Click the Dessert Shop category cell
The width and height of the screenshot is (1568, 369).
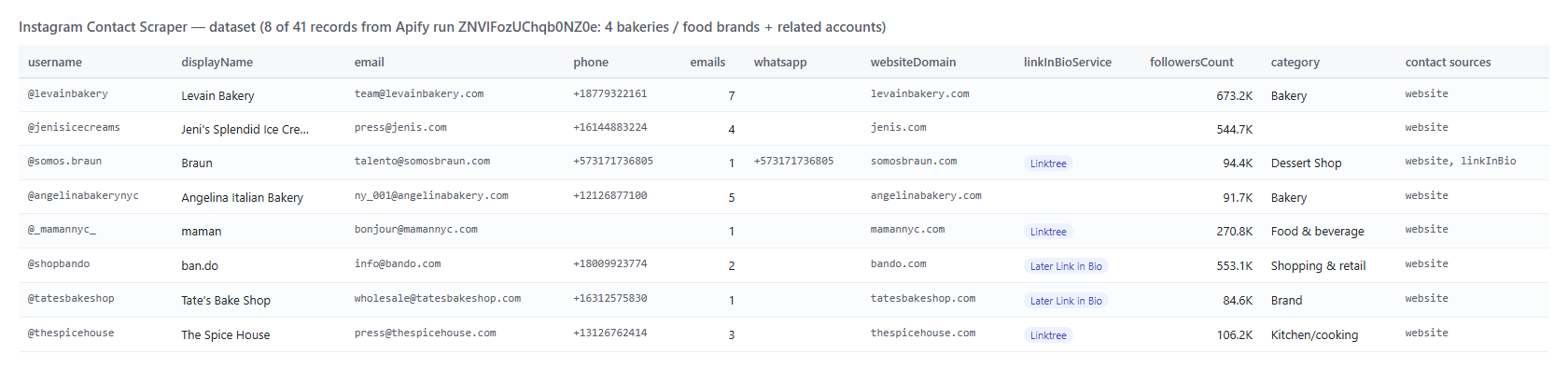pos(1306,163)
